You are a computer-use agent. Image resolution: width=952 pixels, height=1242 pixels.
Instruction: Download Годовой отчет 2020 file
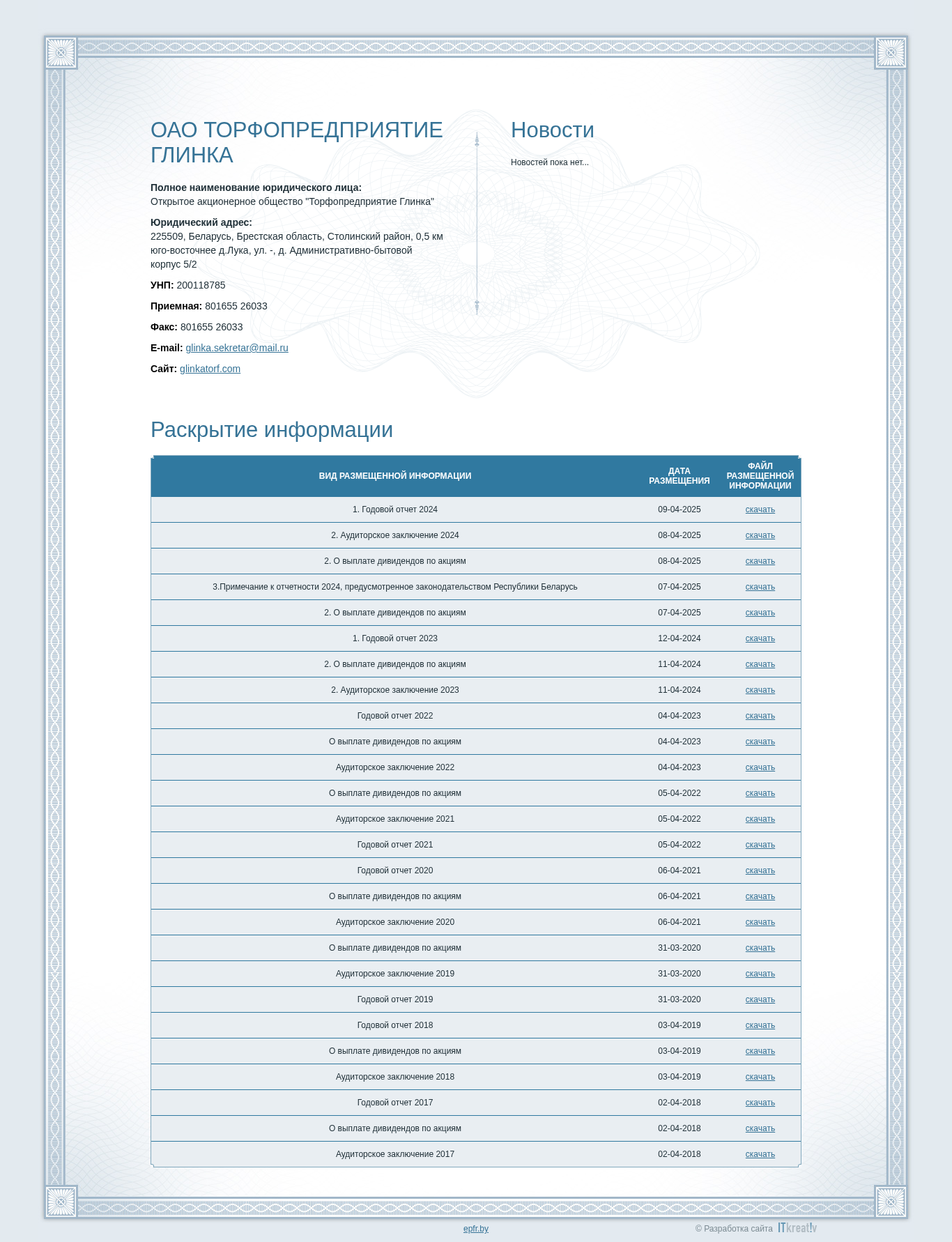tap(760, 871)
